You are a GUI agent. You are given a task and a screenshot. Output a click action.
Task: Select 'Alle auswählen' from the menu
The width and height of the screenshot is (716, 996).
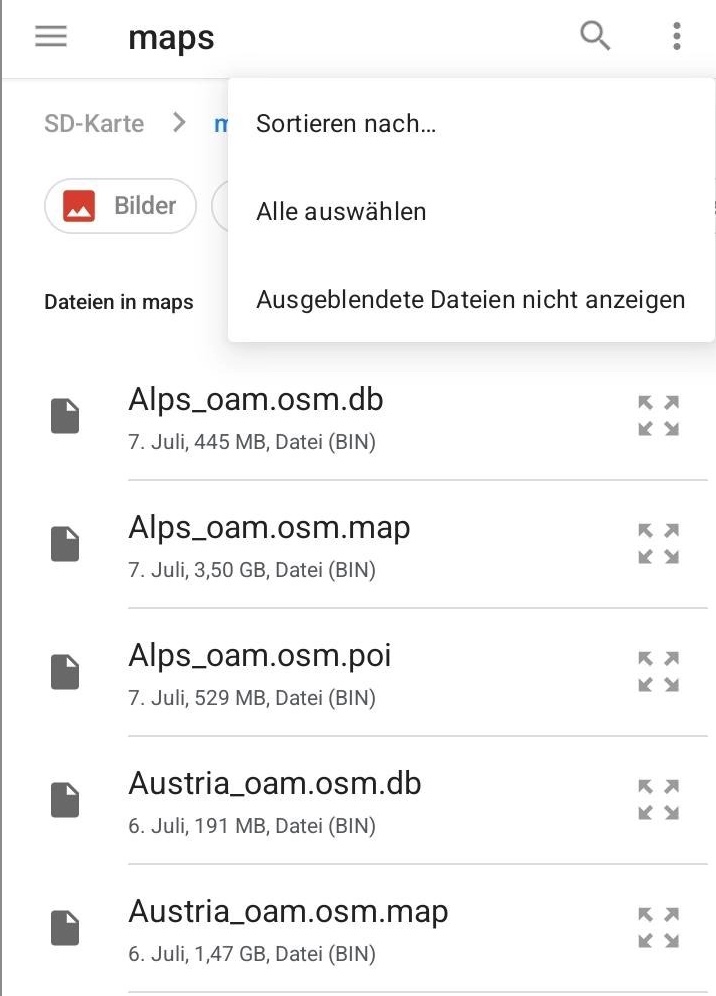pyautogui.click(x=341, y=212)
